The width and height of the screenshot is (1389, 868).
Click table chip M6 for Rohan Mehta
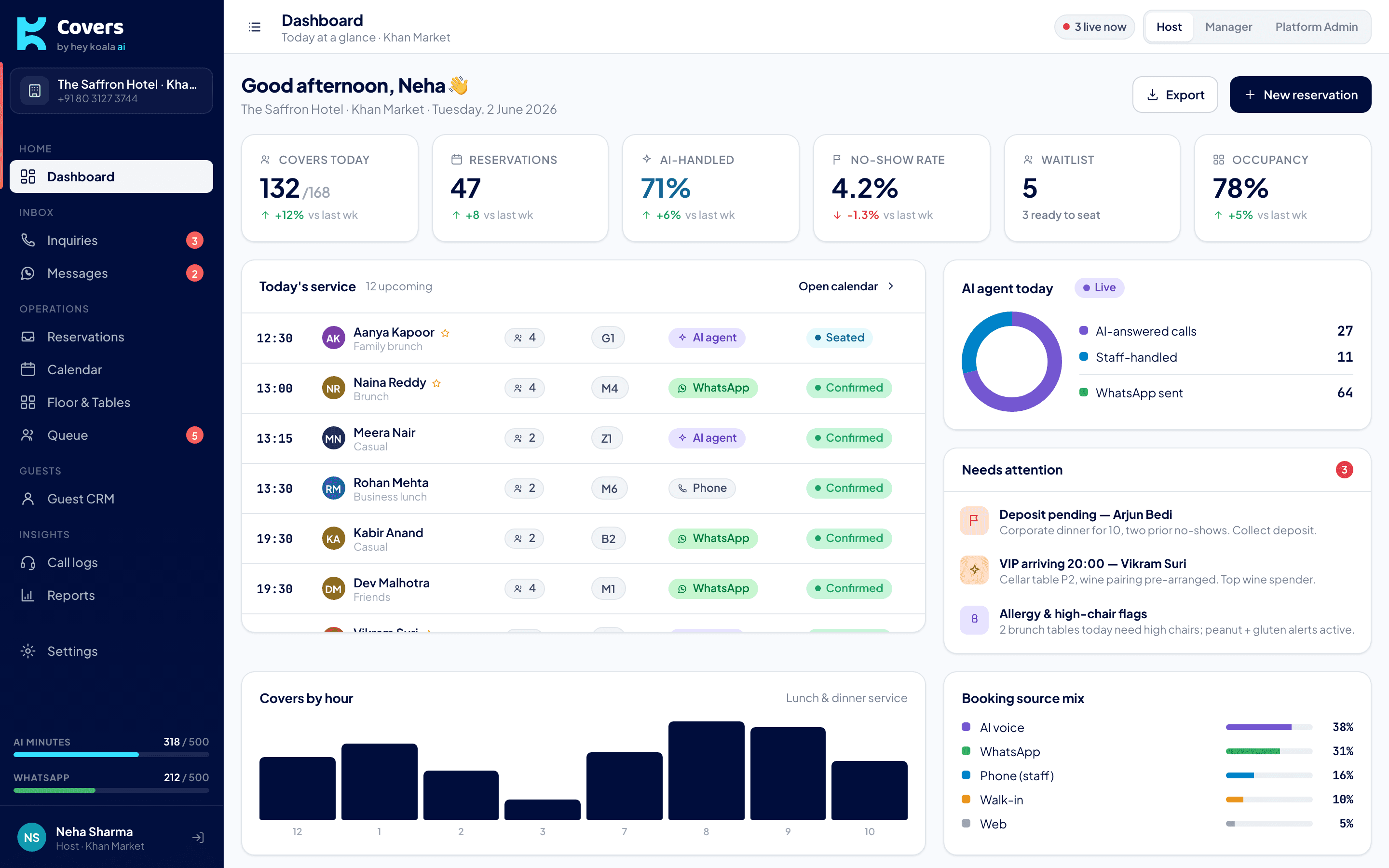pyautogui.click(x=609, y=488)
